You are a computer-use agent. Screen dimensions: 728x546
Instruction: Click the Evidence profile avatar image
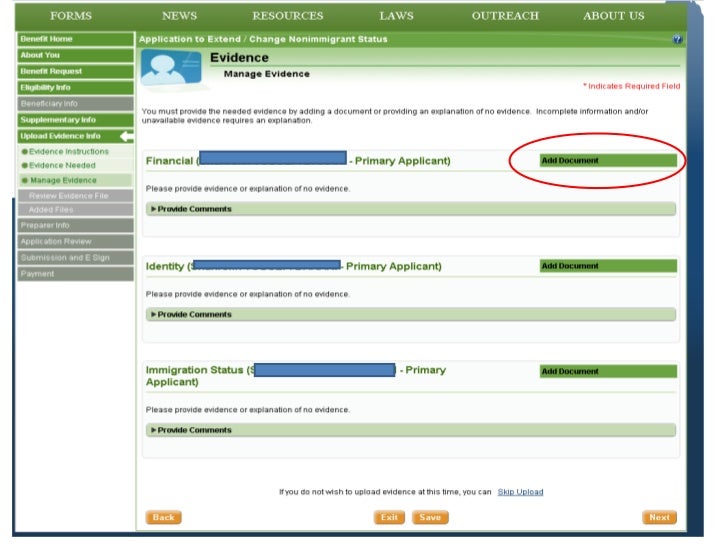171,68
